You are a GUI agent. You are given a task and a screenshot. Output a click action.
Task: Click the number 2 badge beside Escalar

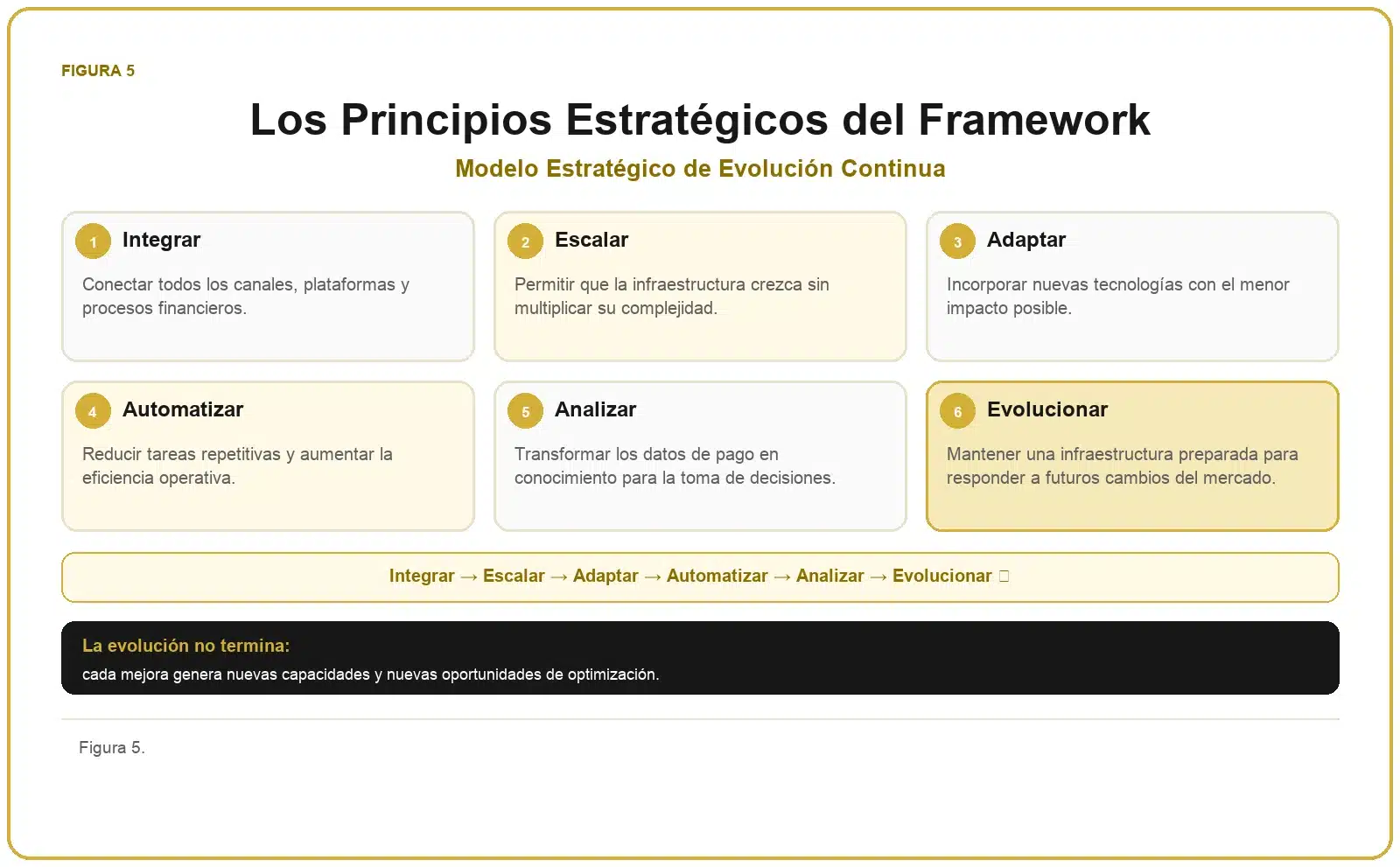coord(525,241)
